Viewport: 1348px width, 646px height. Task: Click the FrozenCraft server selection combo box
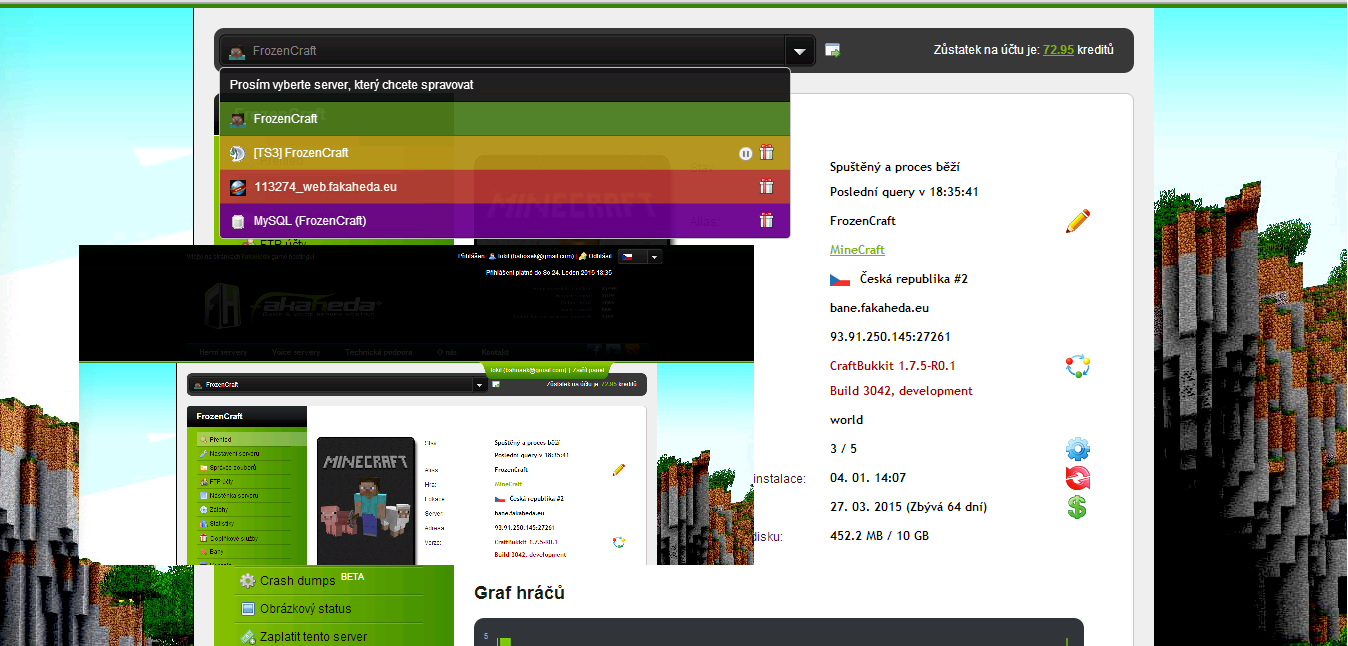500,51
